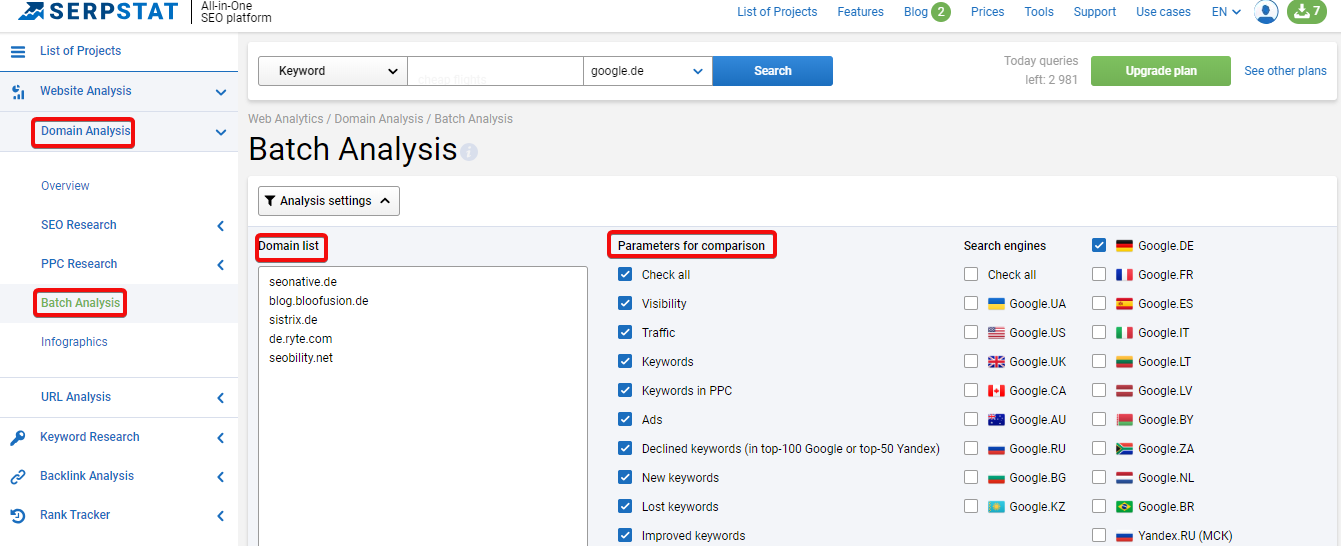Enable Check all under Search engines
The width and height of the screenshot is (1341, 546).
tap(971, 275)
